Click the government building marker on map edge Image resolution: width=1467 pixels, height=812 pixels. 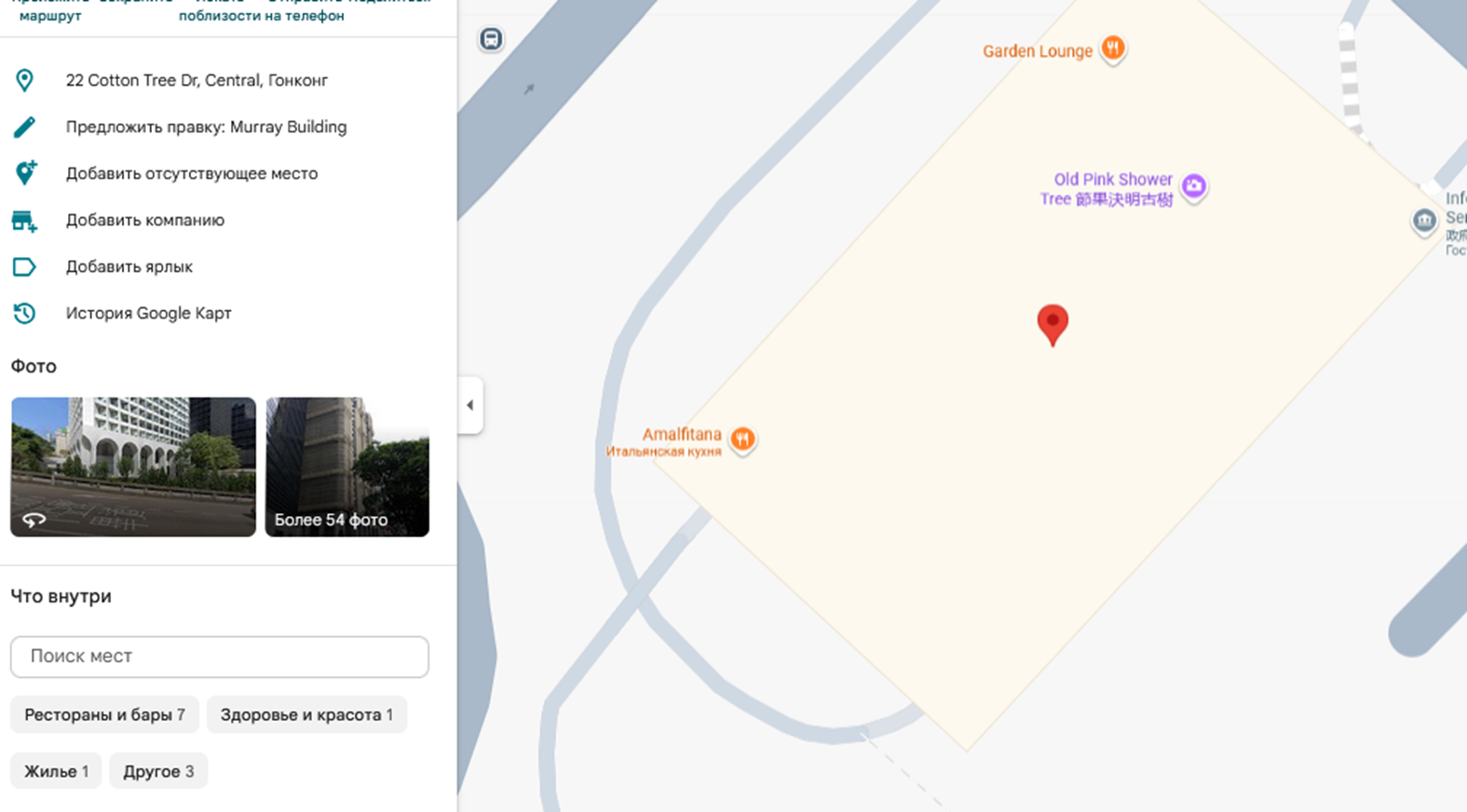(x=1423, y=221)
